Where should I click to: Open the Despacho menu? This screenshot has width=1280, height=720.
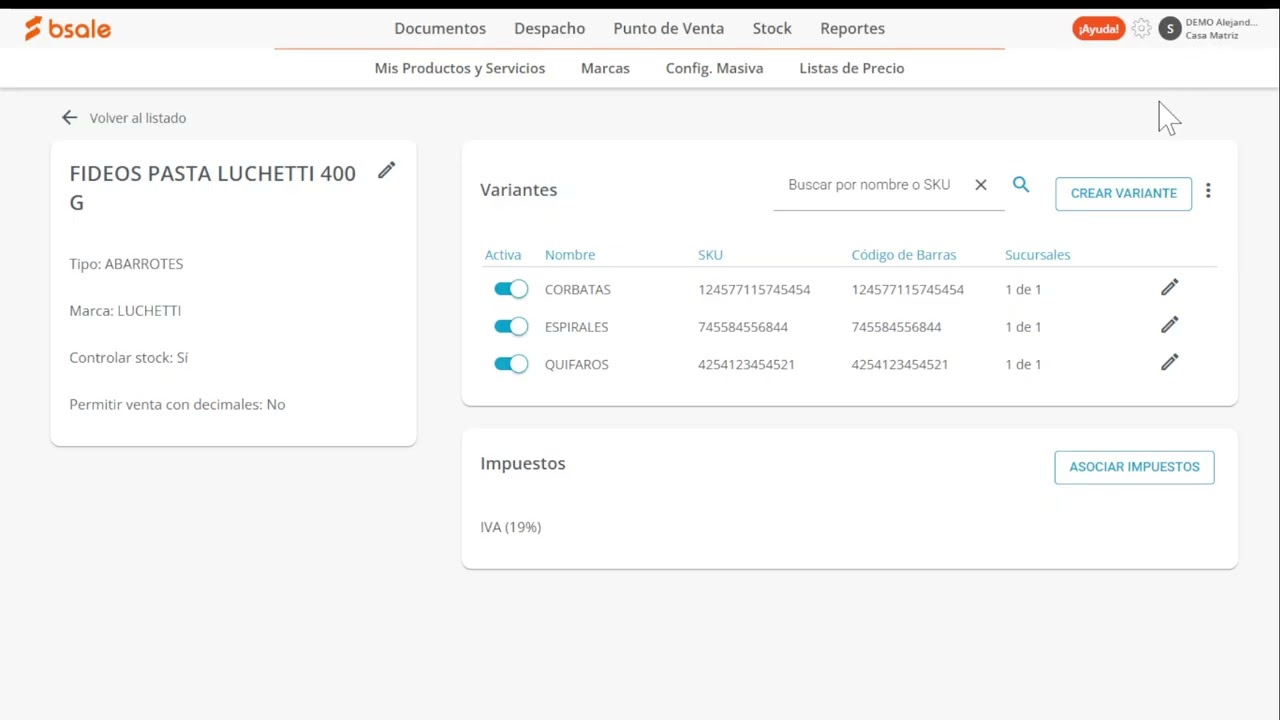(550, 28)
